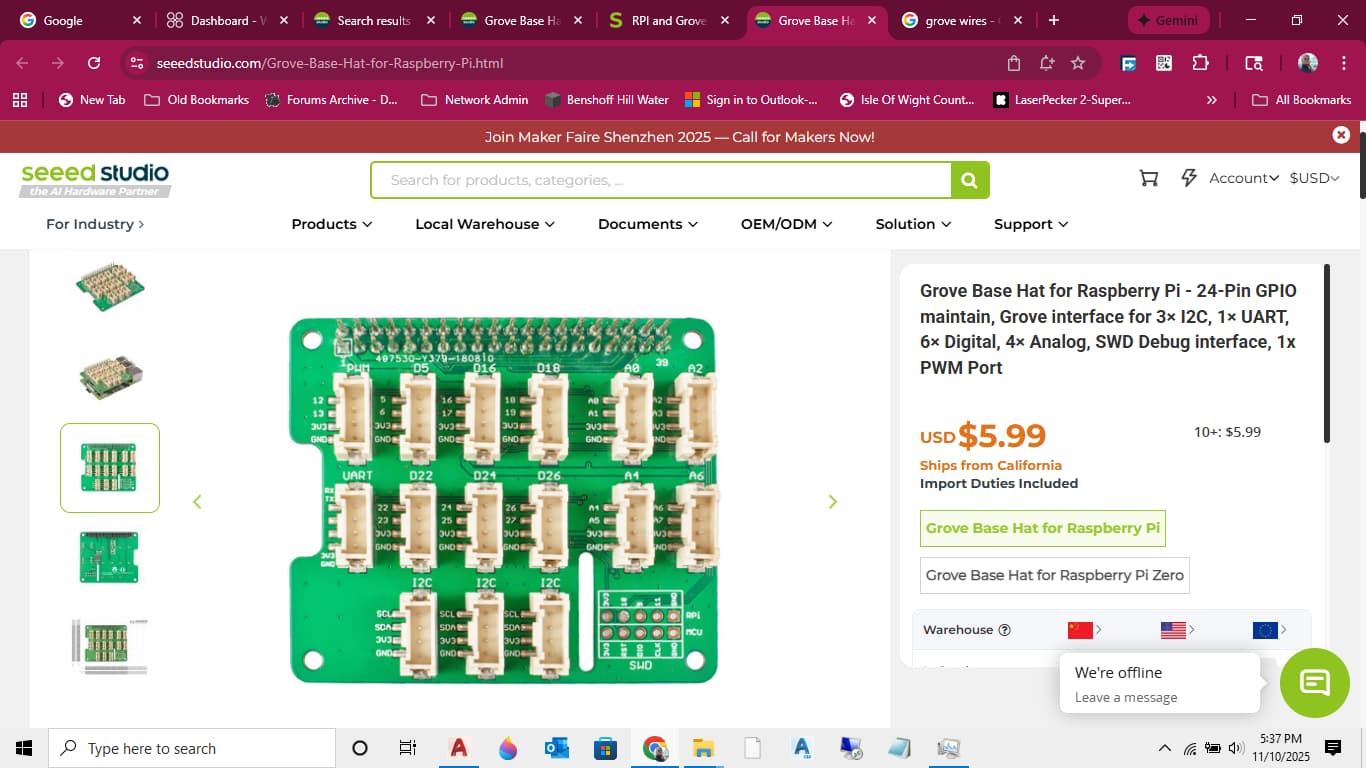Expand the Account dropdown
The height and width of the screenshot is (768, 1366).
[x=1243, y=178]
